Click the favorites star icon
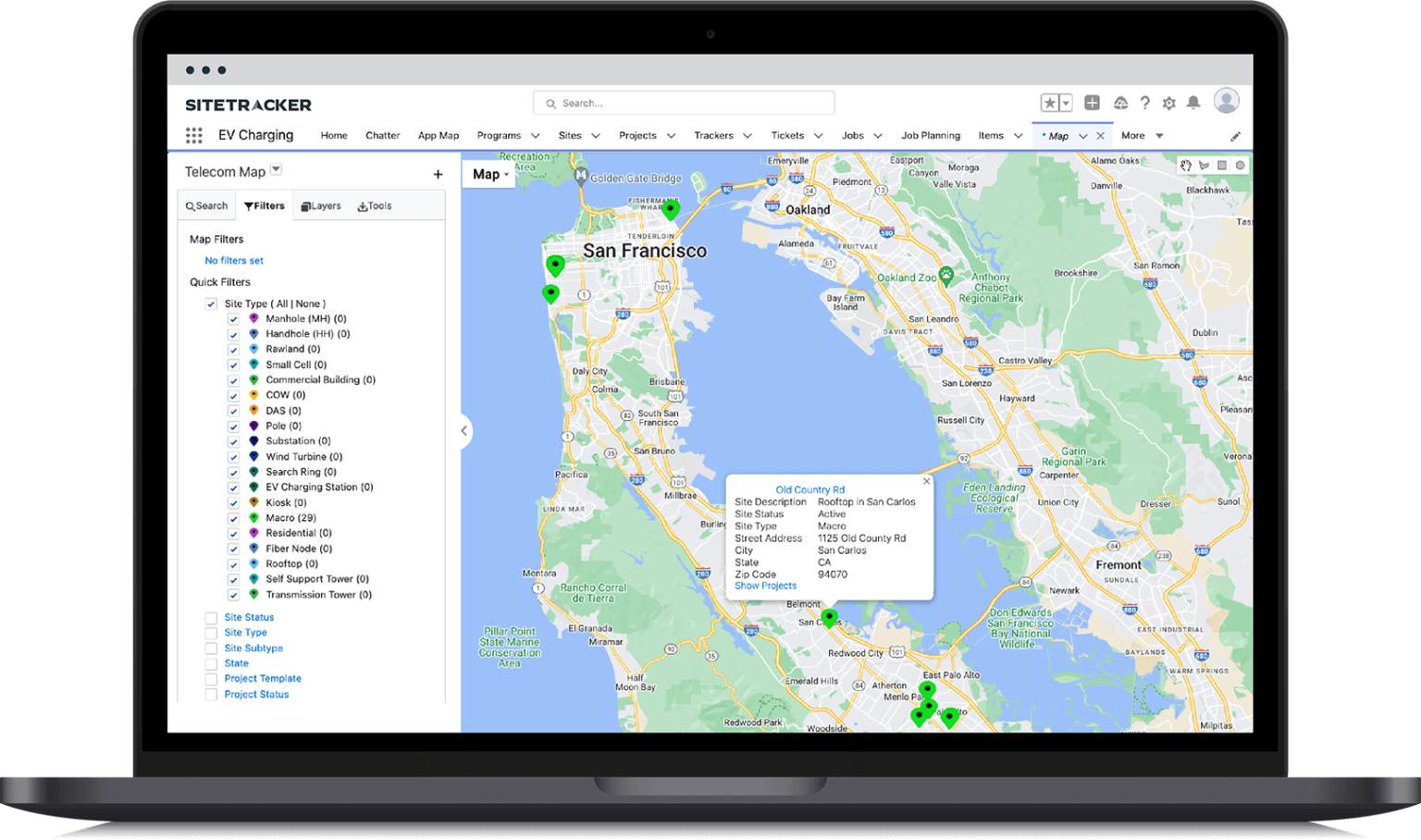 [1051, 103]
